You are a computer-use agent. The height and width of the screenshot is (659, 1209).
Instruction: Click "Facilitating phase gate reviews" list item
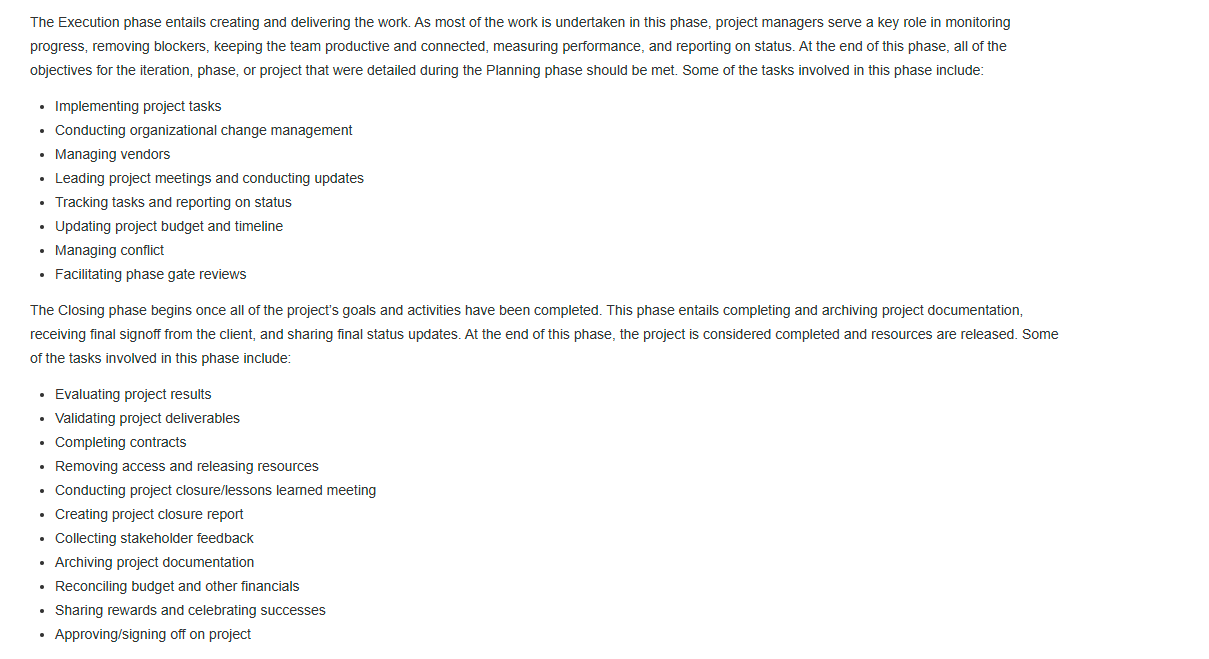pyautogui.click(x=150, y=274)
